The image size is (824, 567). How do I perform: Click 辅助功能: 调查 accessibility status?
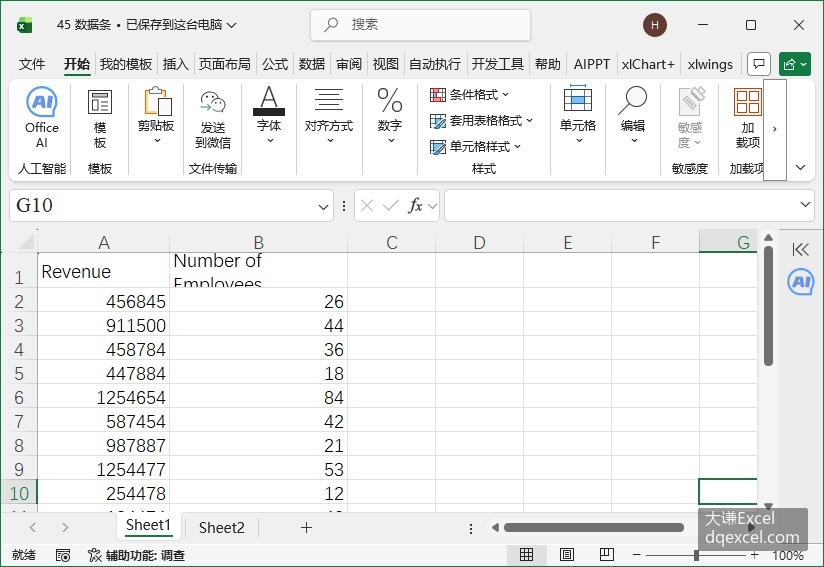tap(137, 555)
